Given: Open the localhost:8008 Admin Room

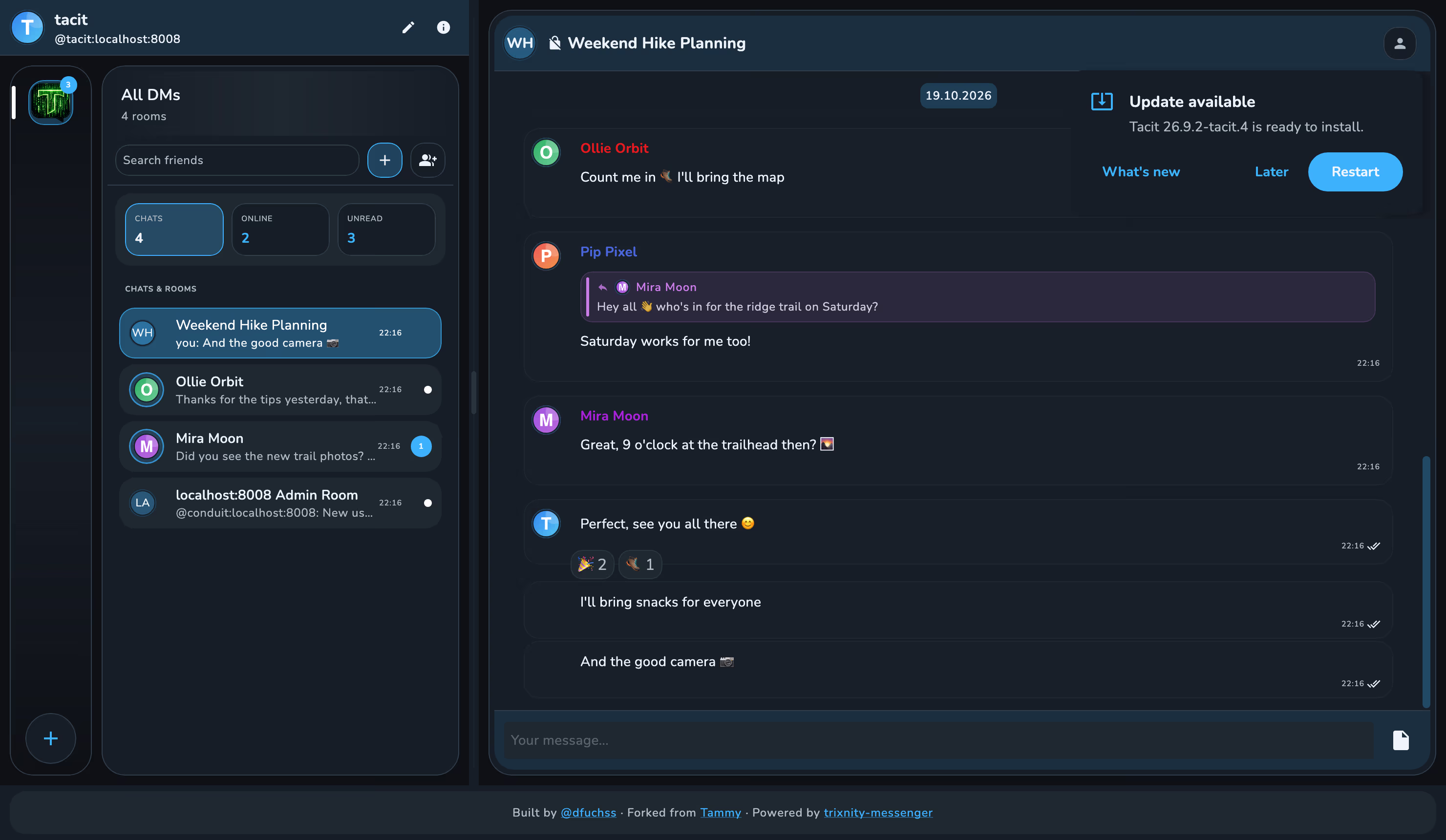Looking at the screenshot, I should coord(280,503).
